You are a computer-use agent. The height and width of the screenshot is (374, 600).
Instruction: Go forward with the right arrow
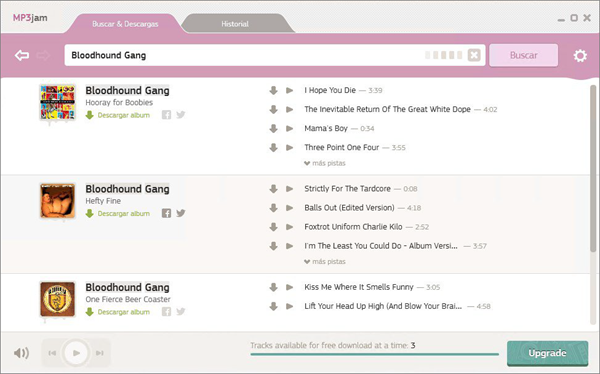(43, 55)
